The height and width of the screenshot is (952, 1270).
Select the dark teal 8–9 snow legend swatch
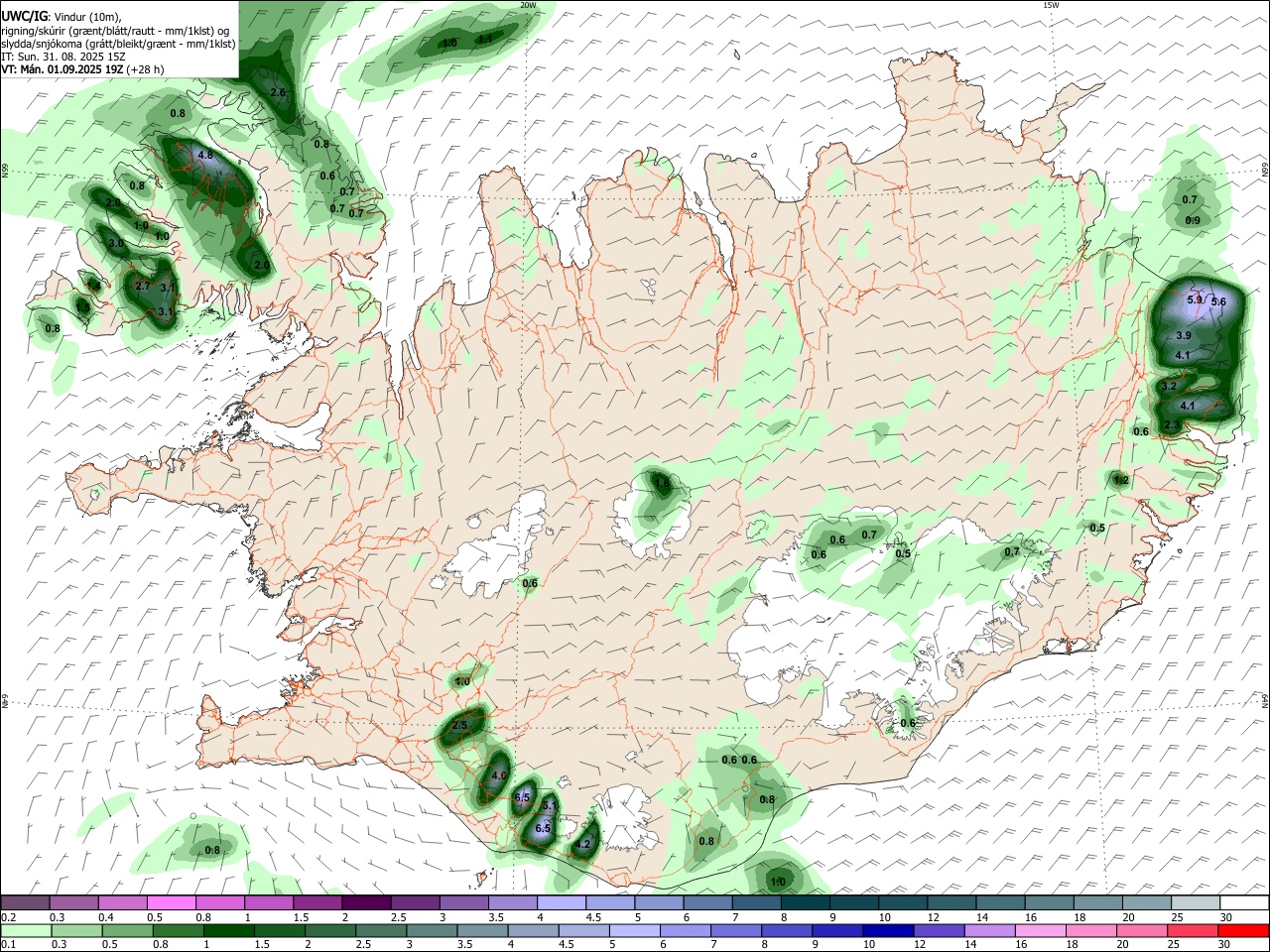[804, 903]
